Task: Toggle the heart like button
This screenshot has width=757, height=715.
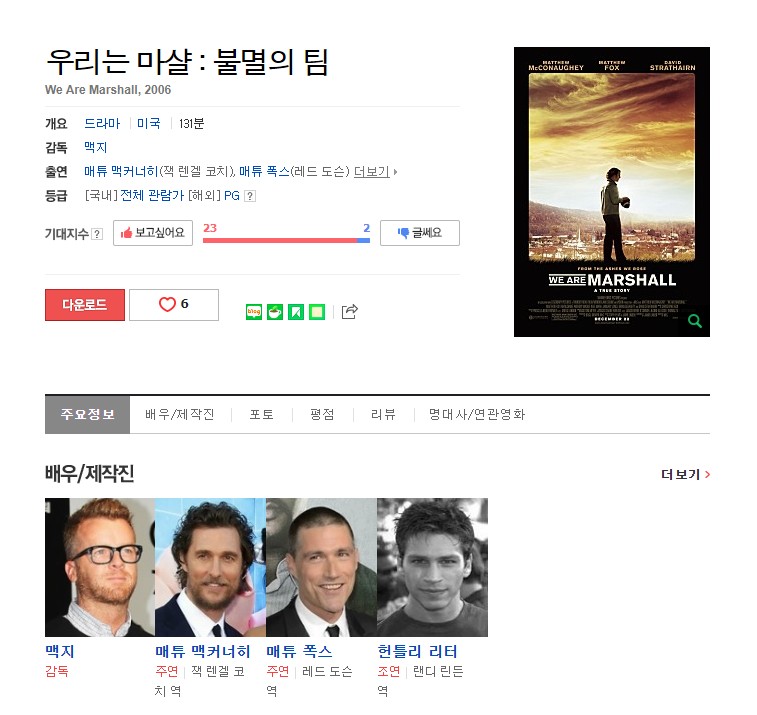Action: [x=174, y=305]
